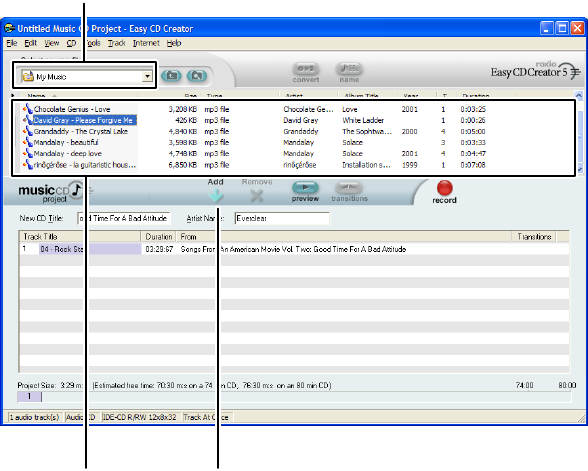This screenshot has width=588, height=471.
Task: Select track 1 Rock Star row
Action: pos(294,249)
